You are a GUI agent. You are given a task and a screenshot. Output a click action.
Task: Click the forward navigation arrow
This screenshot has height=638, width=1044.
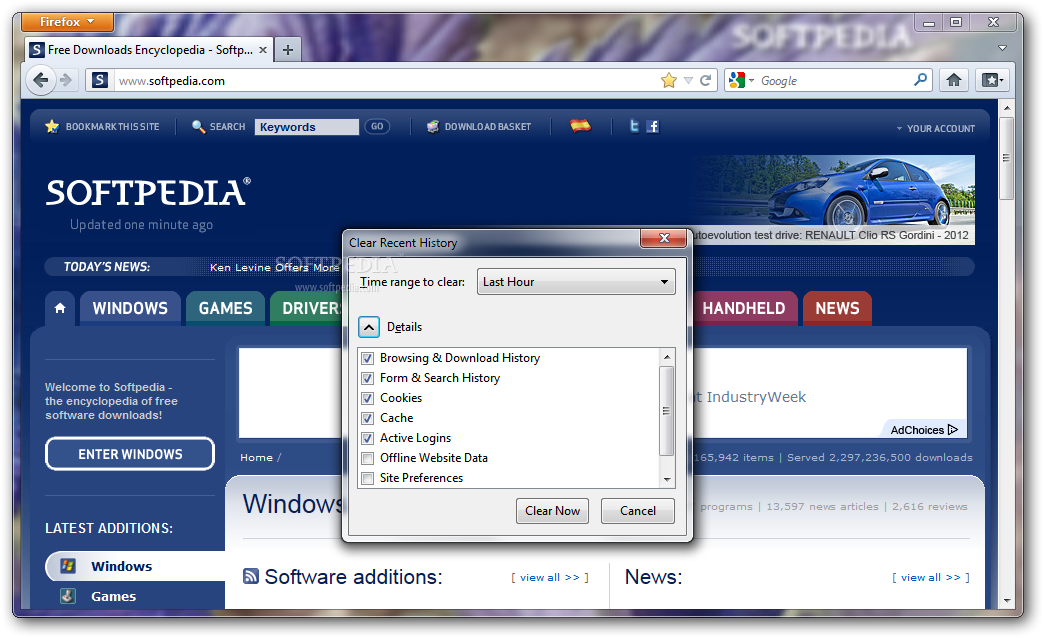pos(66,81)
